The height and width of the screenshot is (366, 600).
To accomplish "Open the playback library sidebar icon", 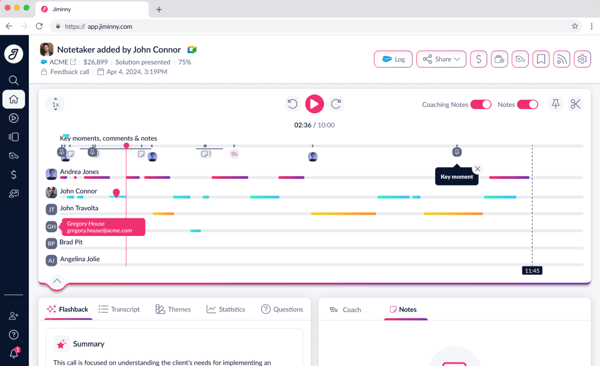I will pyautogui.click(x=13, y=118).
